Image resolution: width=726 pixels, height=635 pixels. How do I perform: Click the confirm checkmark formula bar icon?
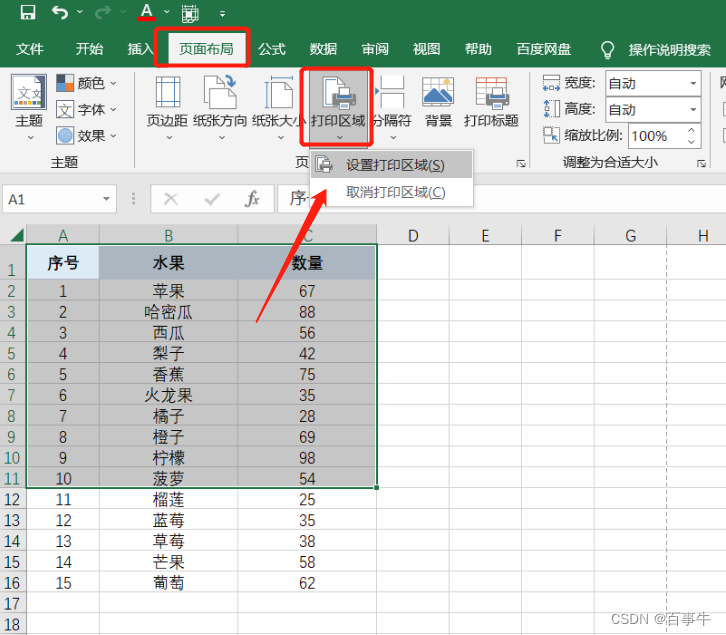pyautogui.click(x=212, y=199)
